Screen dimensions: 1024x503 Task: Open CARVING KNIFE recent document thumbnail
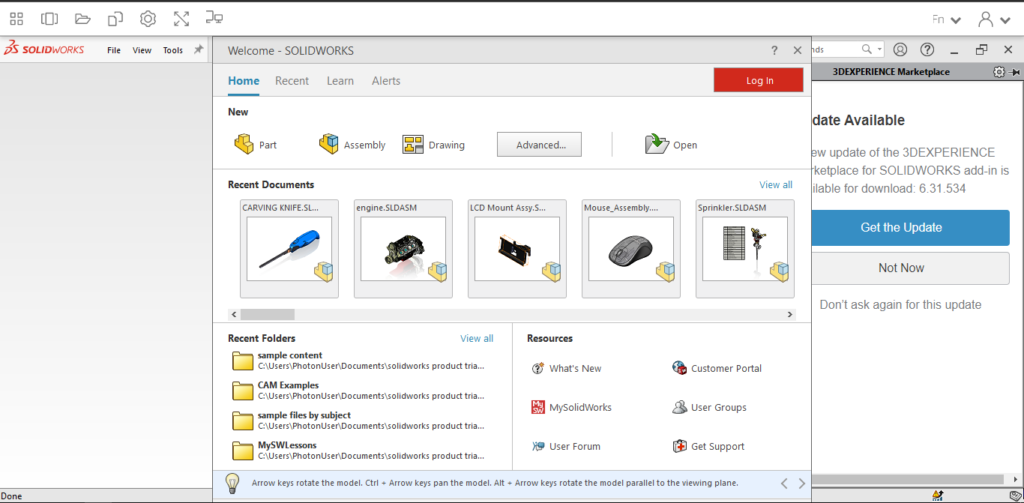pyautogui.click(x=289, y=249)
